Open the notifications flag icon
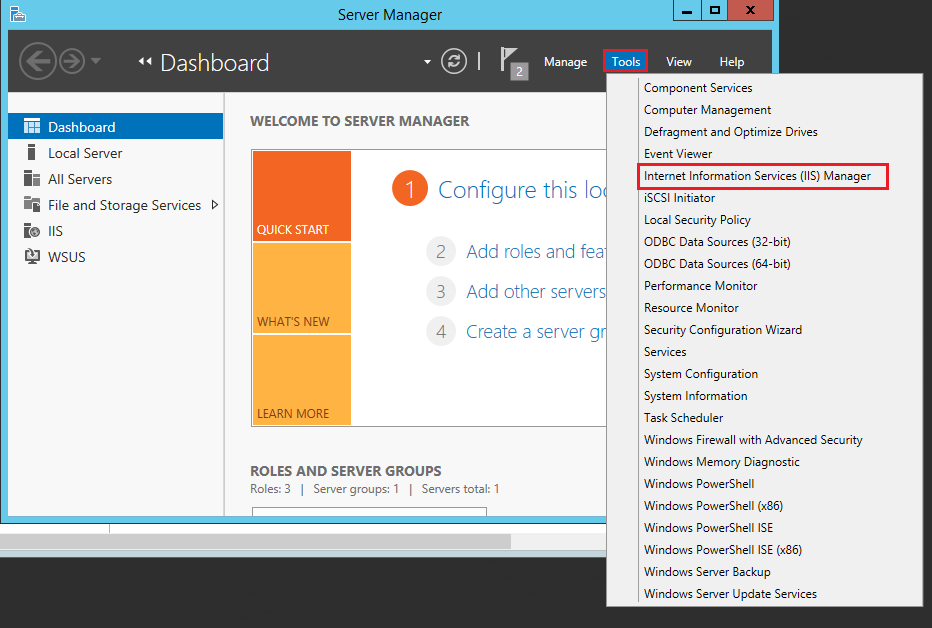Screen dimensions: 932x628 pyautogui.click(x=511, y=62)
